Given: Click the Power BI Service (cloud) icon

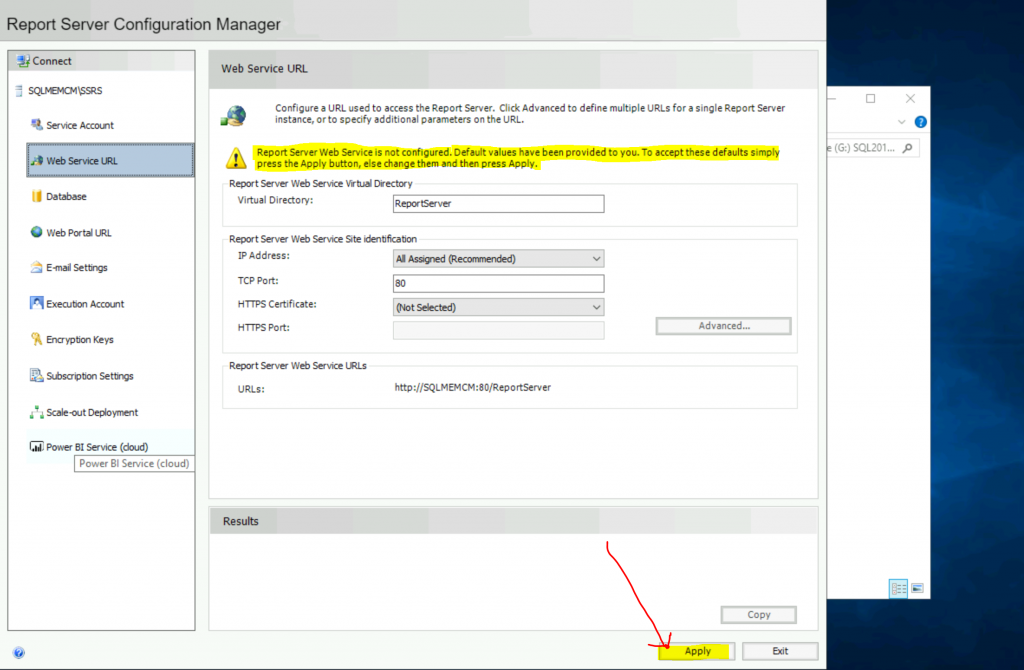Looking at the screenshot, I should click(x=37, y=447).
